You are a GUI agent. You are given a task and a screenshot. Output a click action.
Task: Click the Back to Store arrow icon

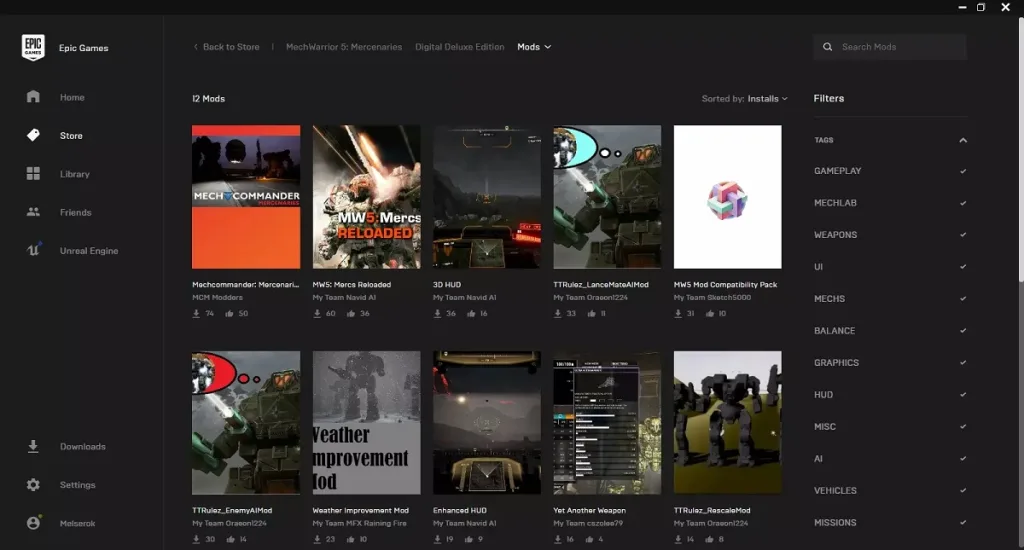pyautogui.click(x=195, y=47)
